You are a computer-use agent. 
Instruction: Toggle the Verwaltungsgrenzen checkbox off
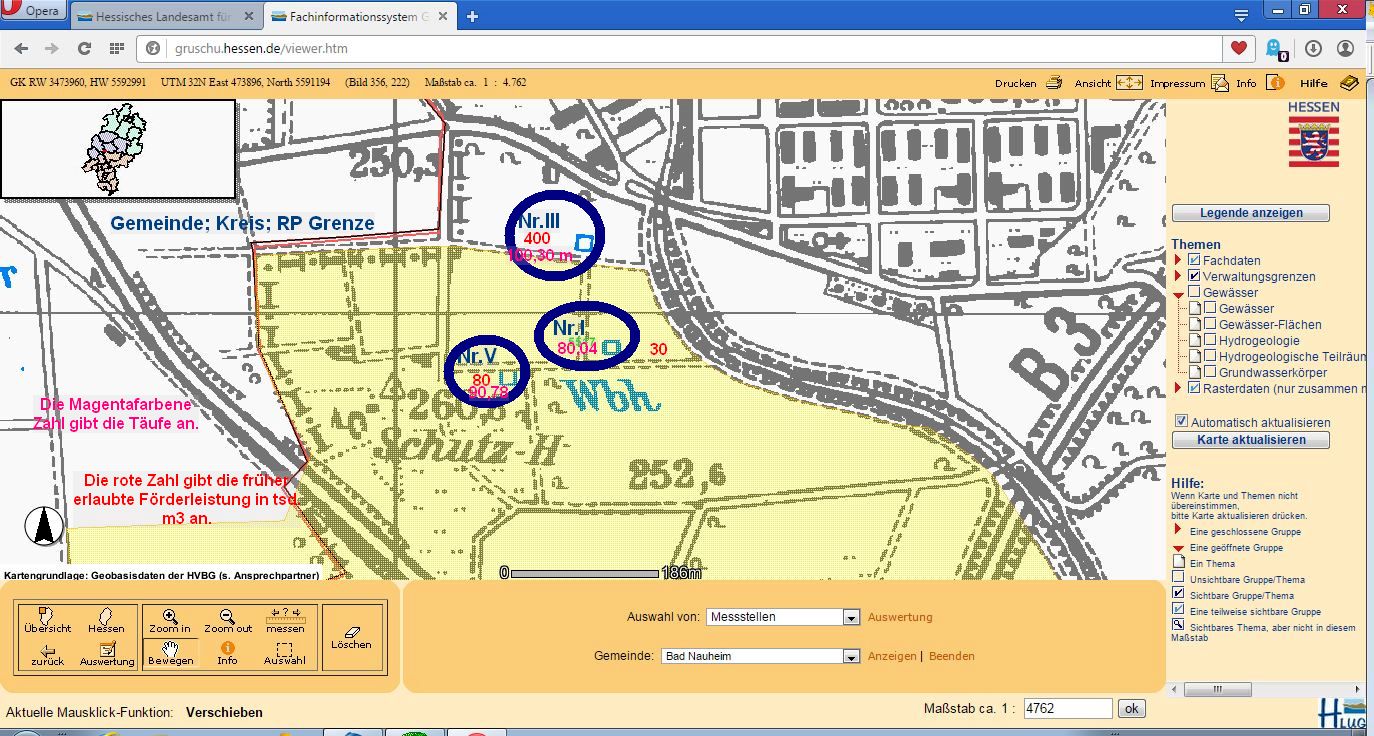pyautogui.click(x=1194, y=276)
